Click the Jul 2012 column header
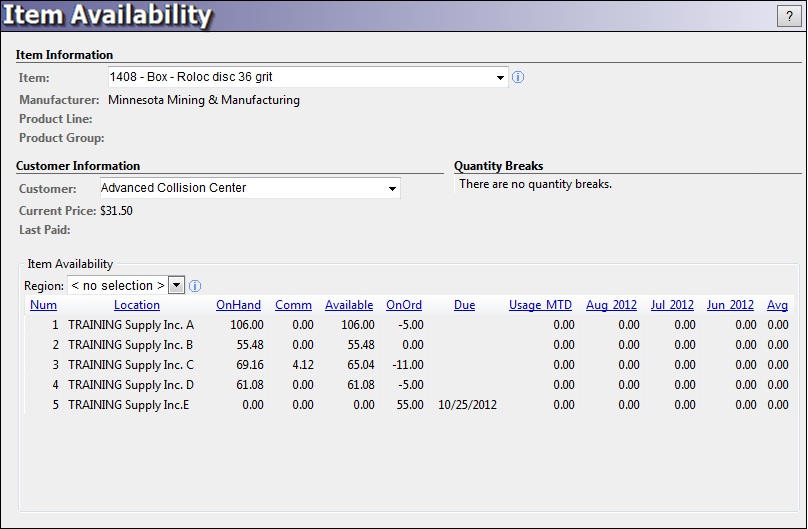Viewport: 808px width, 529px height. (x=672, y=305)
